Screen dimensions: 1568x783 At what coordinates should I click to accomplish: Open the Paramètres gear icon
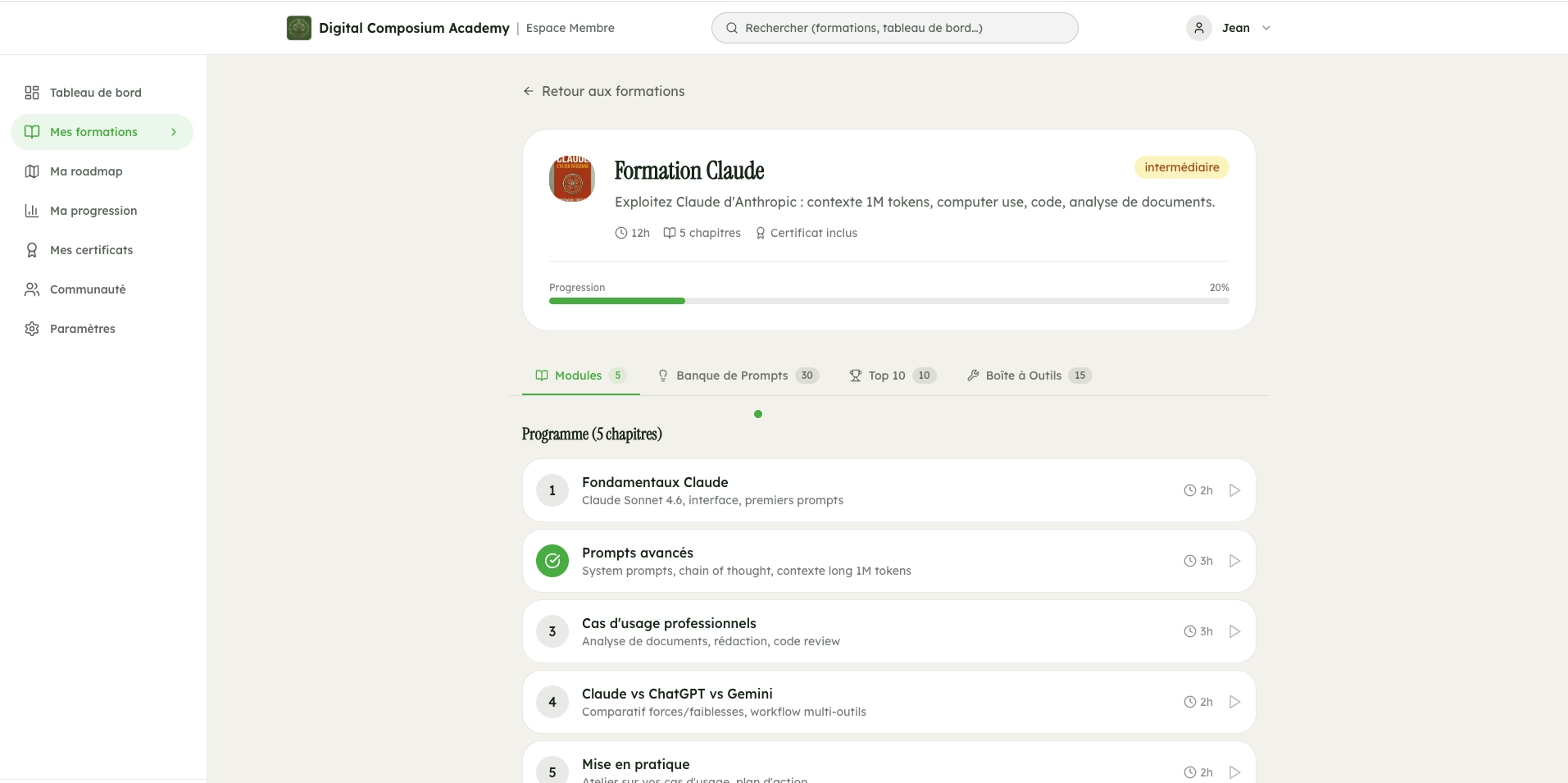[x=31, y=328]
